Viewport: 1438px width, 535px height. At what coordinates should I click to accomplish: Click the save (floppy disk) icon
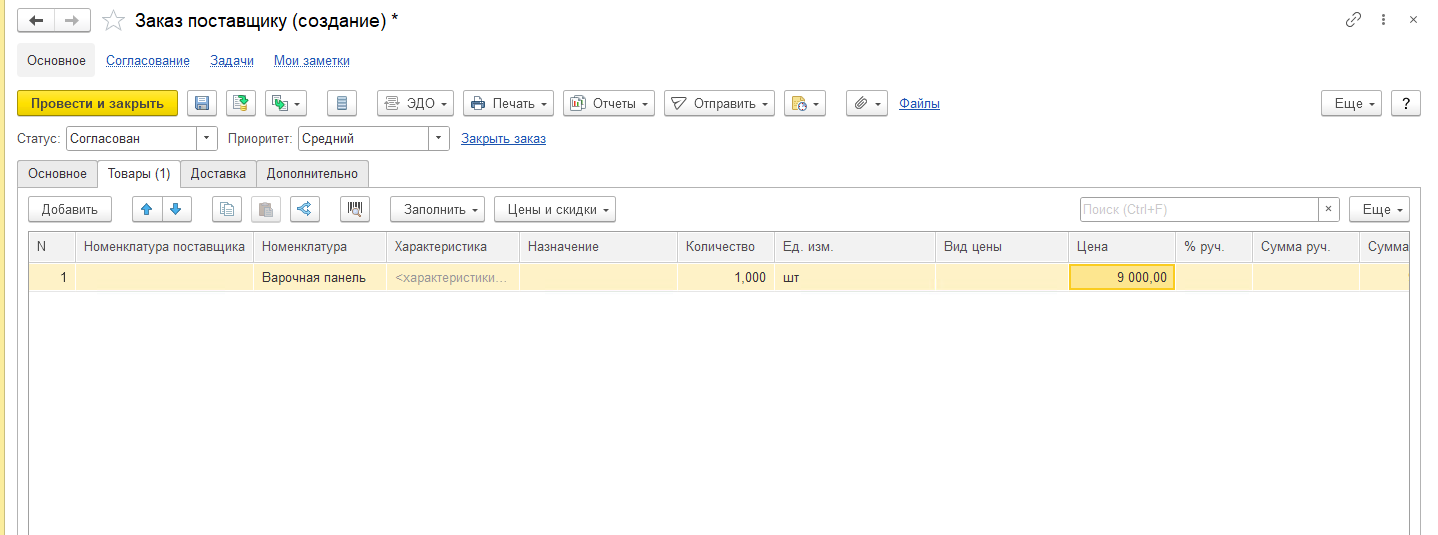pos(202,103)
